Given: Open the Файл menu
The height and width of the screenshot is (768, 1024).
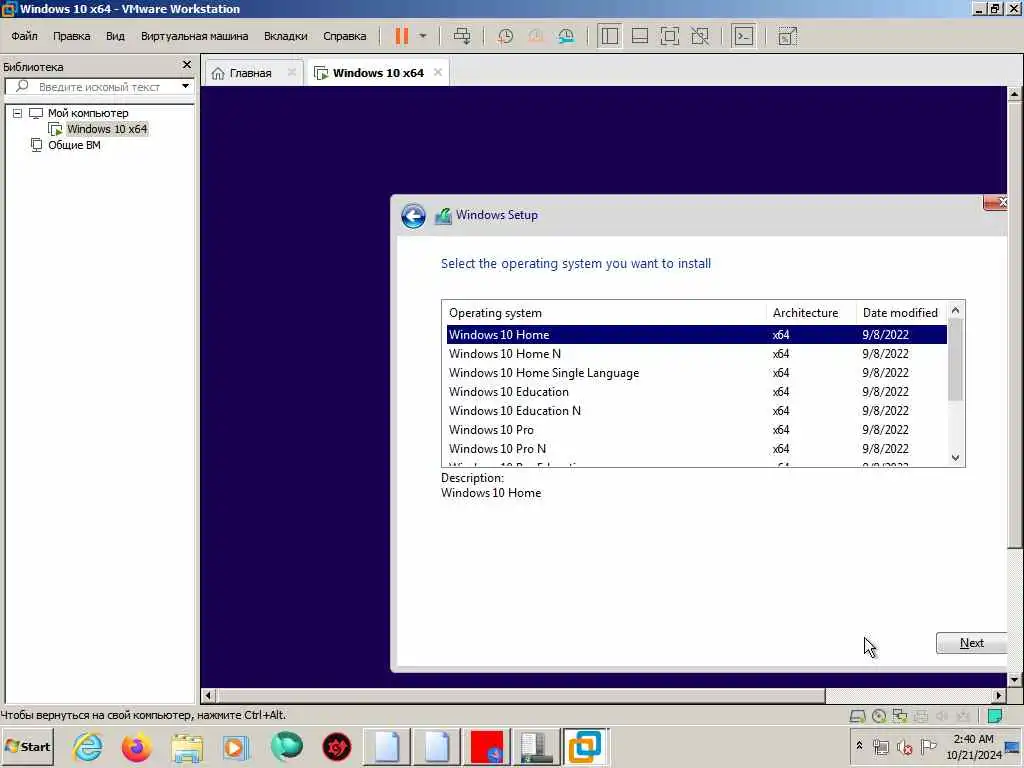Looking at the screenshot, I should click(24, 36).
